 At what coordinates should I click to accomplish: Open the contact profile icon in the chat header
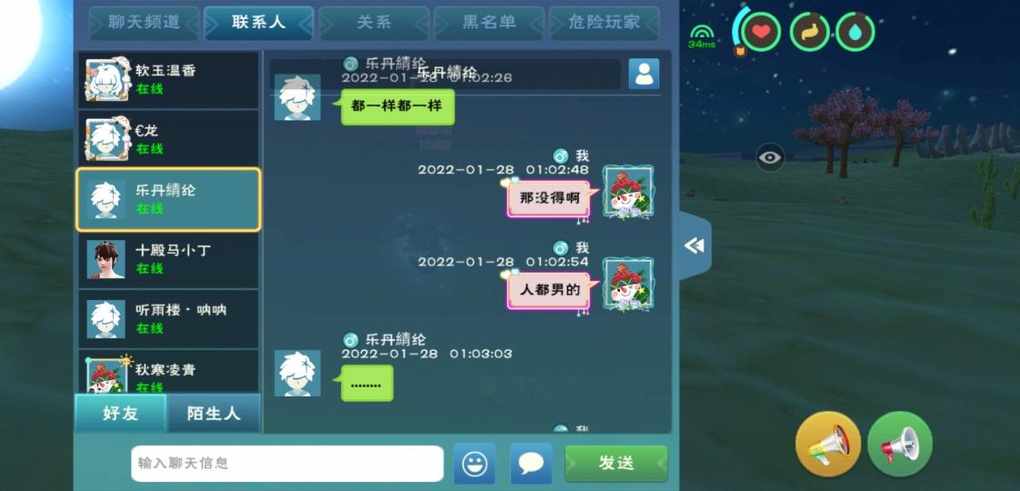coord(644,74)
